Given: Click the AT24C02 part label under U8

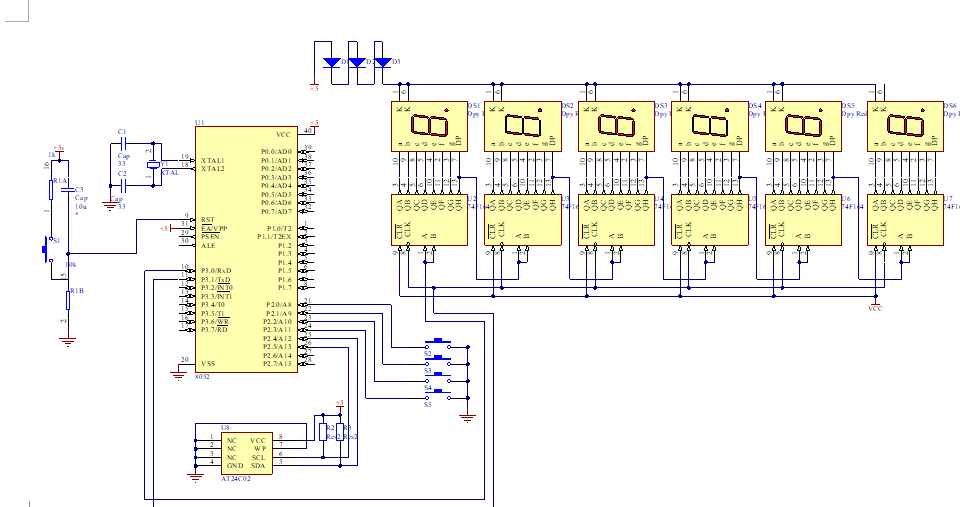Looking at the screenshot, I should tap(236, 479).
